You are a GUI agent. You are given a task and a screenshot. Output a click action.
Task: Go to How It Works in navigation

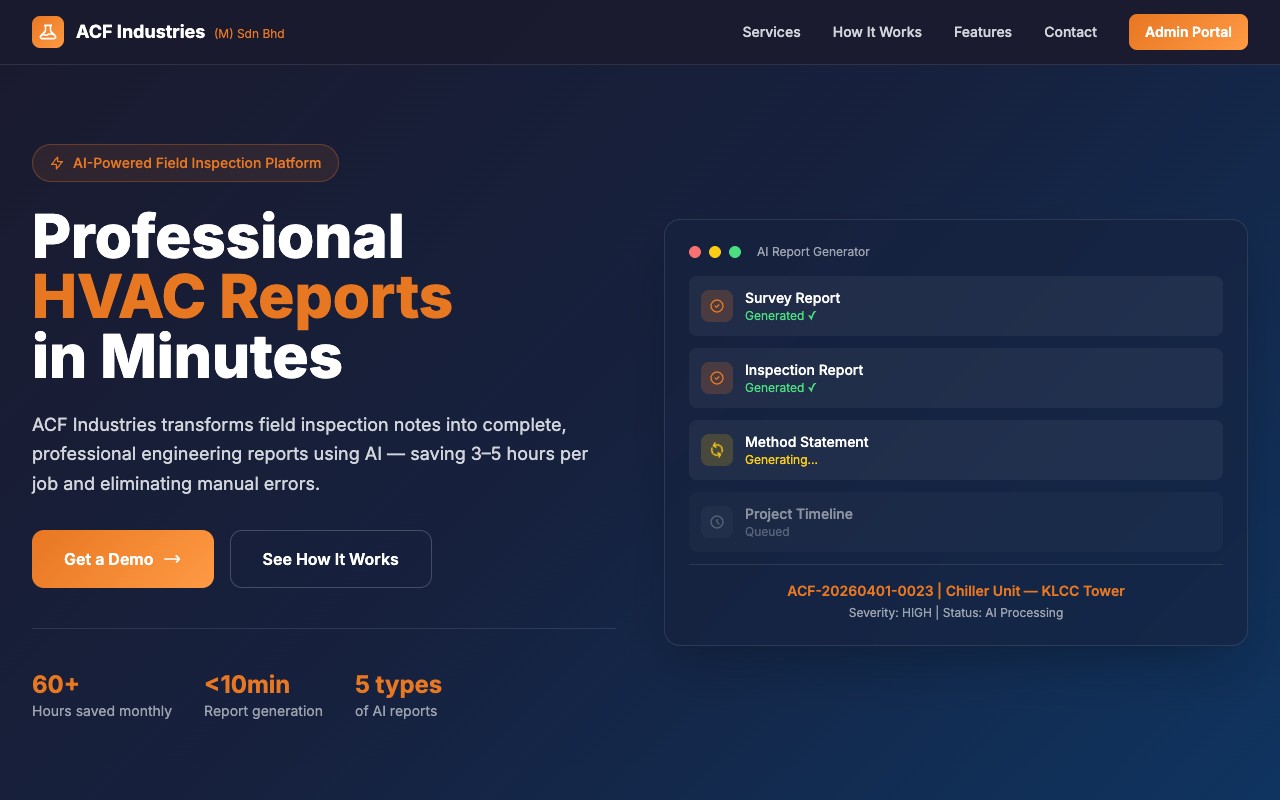tap(877, 32)
